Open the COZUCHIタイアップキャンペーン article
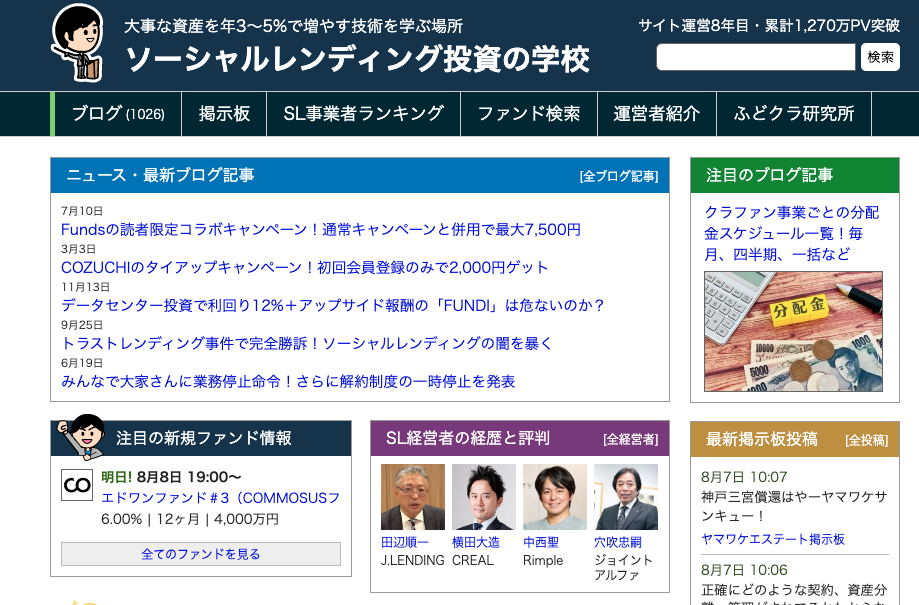Screen dimensions: 919x605 pyautogui.click(x=305, y=267)
